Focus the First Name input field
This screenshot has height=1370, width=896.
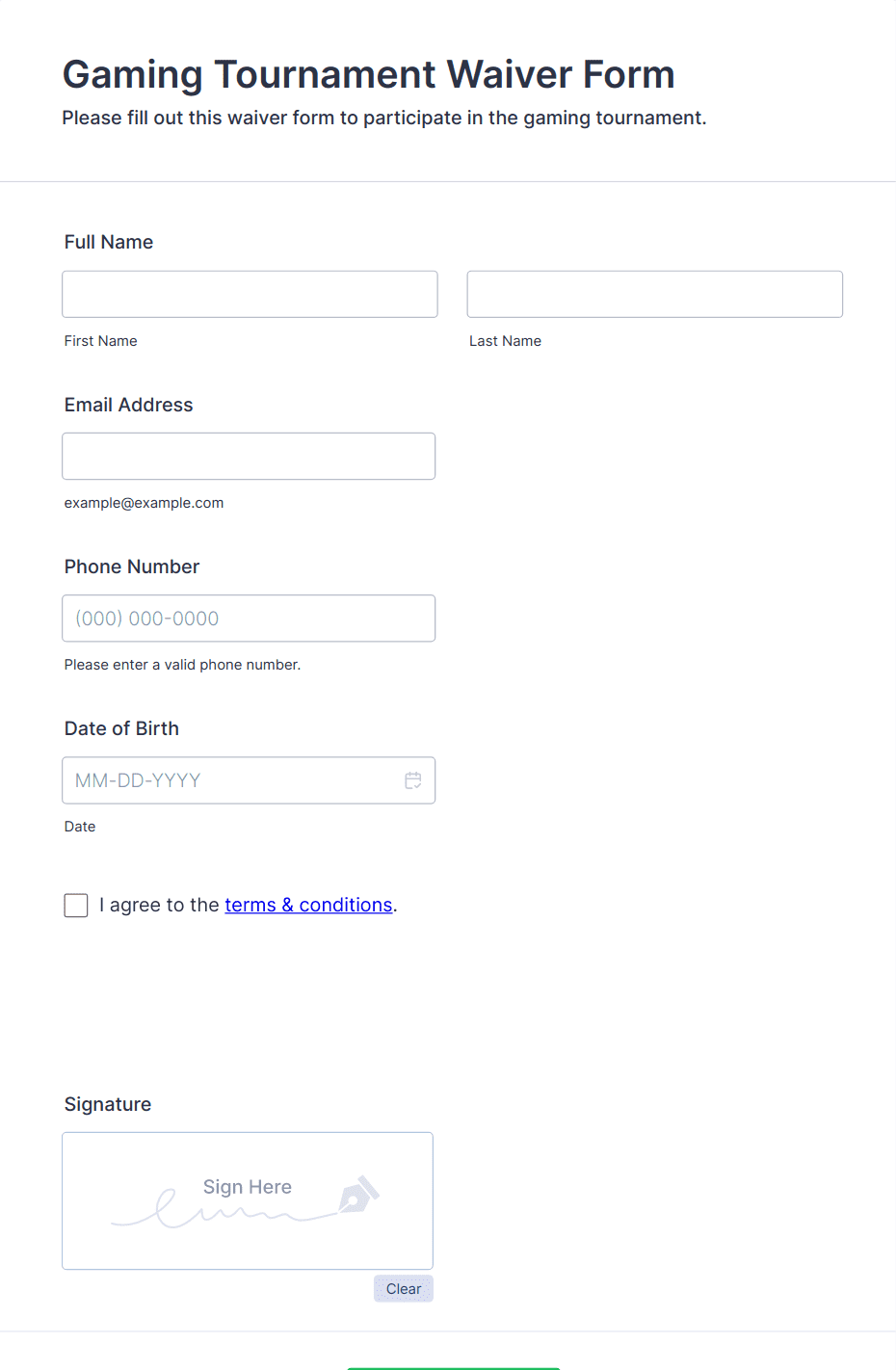coord(250,294)
